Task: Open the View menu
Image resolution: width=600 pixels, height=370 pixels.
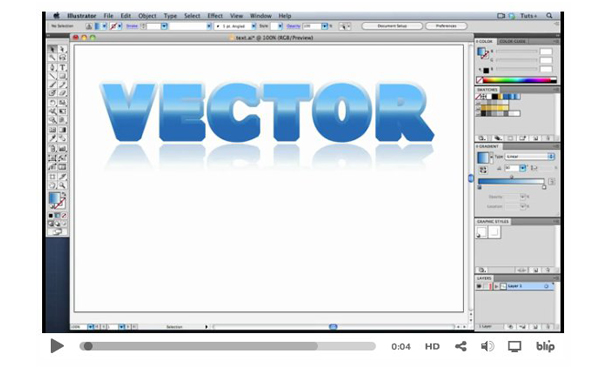Action: (x=236, y=16)
